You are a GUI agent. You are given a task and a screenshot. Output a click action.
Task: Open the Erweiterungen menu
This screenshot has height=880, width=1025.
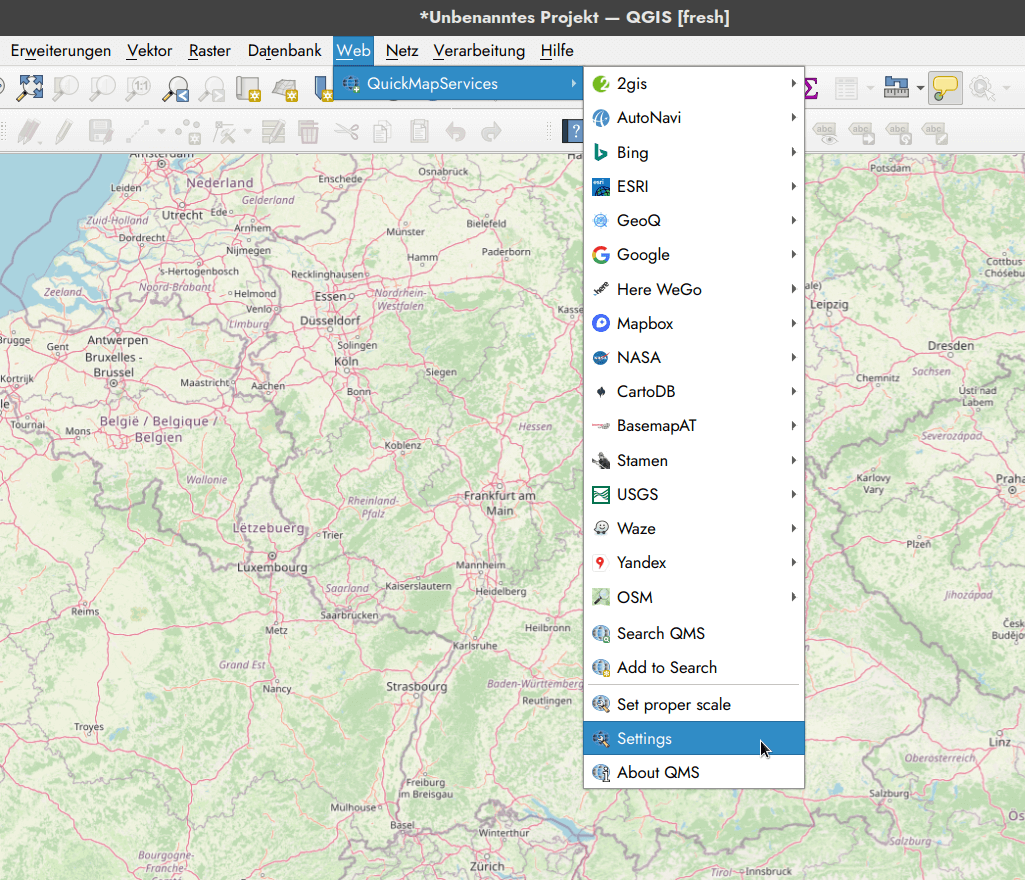pos(61,51)
